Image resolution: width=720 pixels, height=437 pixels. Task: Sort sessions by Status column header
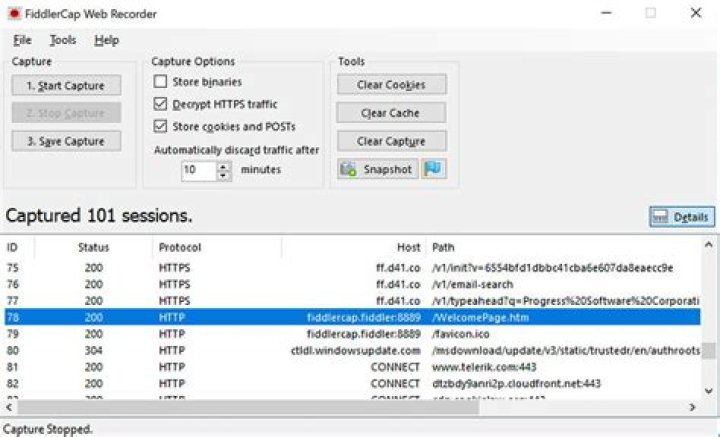pos(93,247)
